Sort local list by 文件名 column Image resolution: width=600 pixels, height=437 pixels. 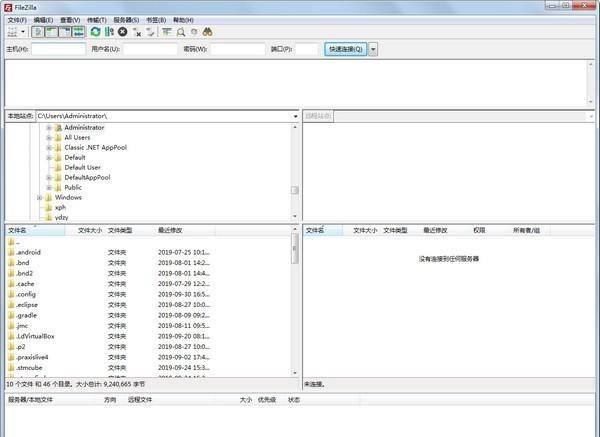36,230
